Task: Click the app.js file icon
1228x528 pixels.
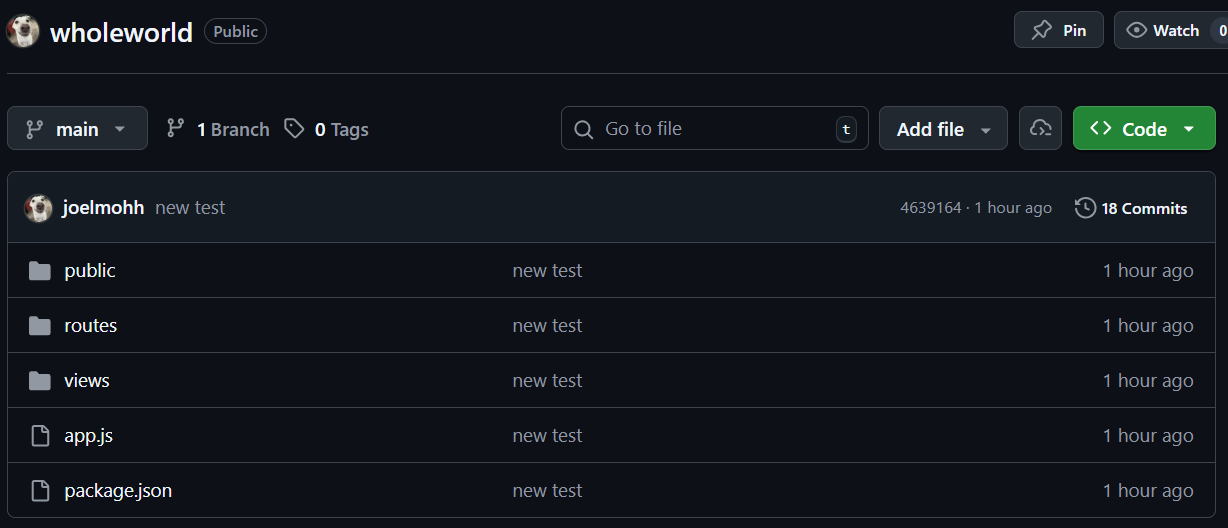Action: tap(40, 436)
